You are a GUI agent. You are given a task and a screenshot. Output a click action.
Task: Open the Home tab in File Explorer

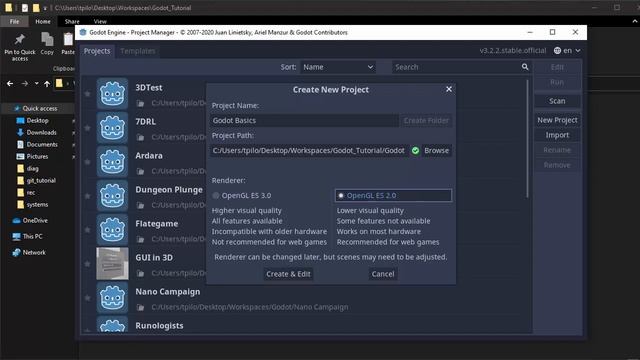pyautogui.click(x=43, y=22)
